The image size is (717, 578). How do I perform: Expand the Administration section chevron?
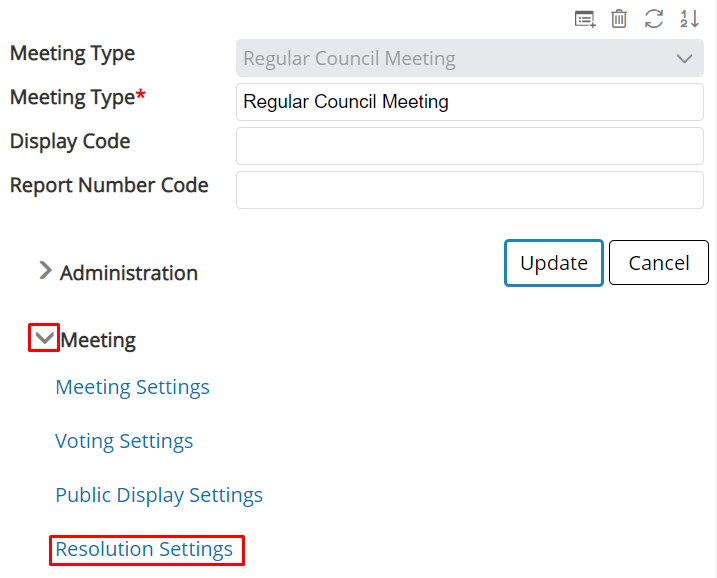[x=45, y=270]
